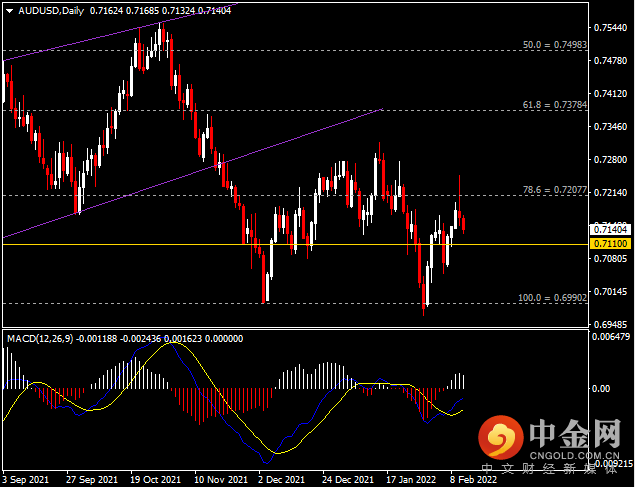Click the 10 Nov 2021 date label
Image resolution: width=635 pixels, height=487 pixels.
221,480
